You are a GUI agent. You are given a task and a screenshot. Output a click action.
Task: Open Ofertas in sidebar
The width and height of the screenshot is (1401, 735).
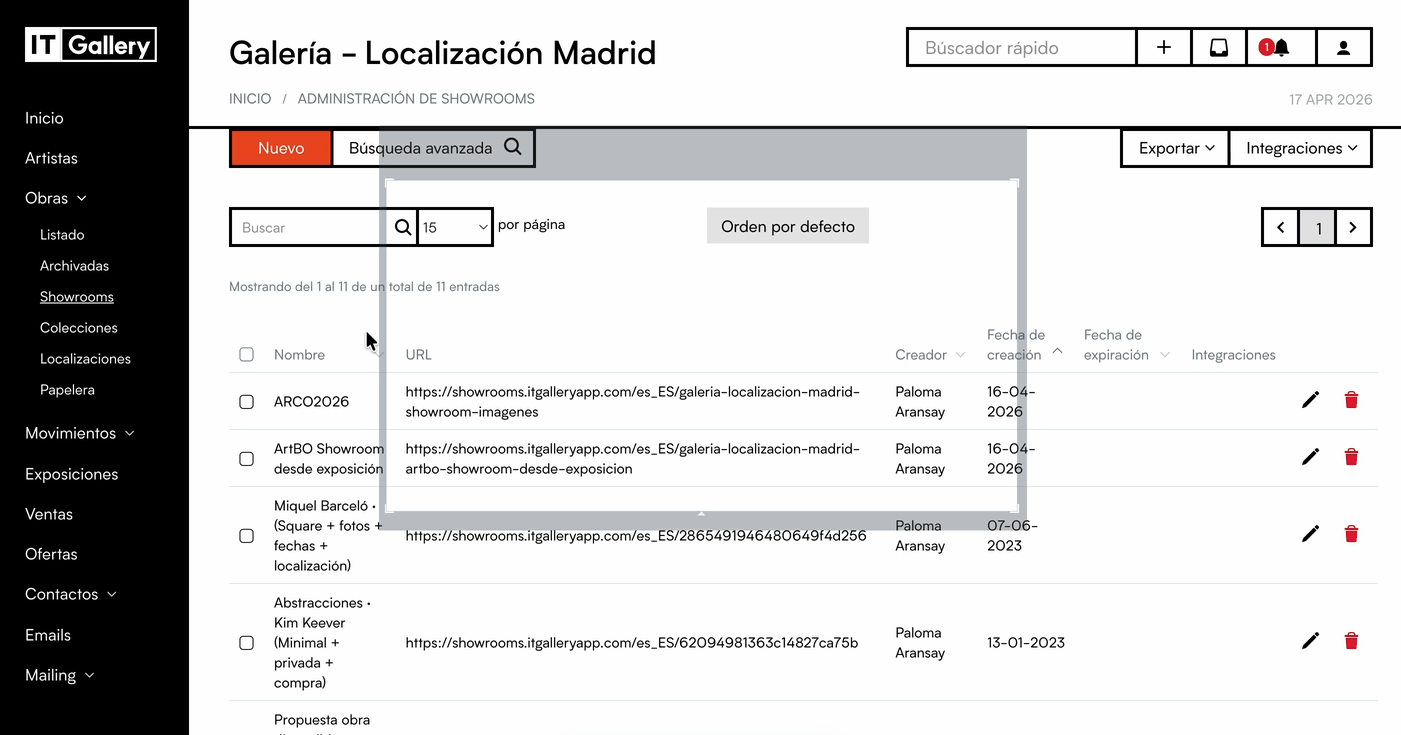[x=51, y=554]
